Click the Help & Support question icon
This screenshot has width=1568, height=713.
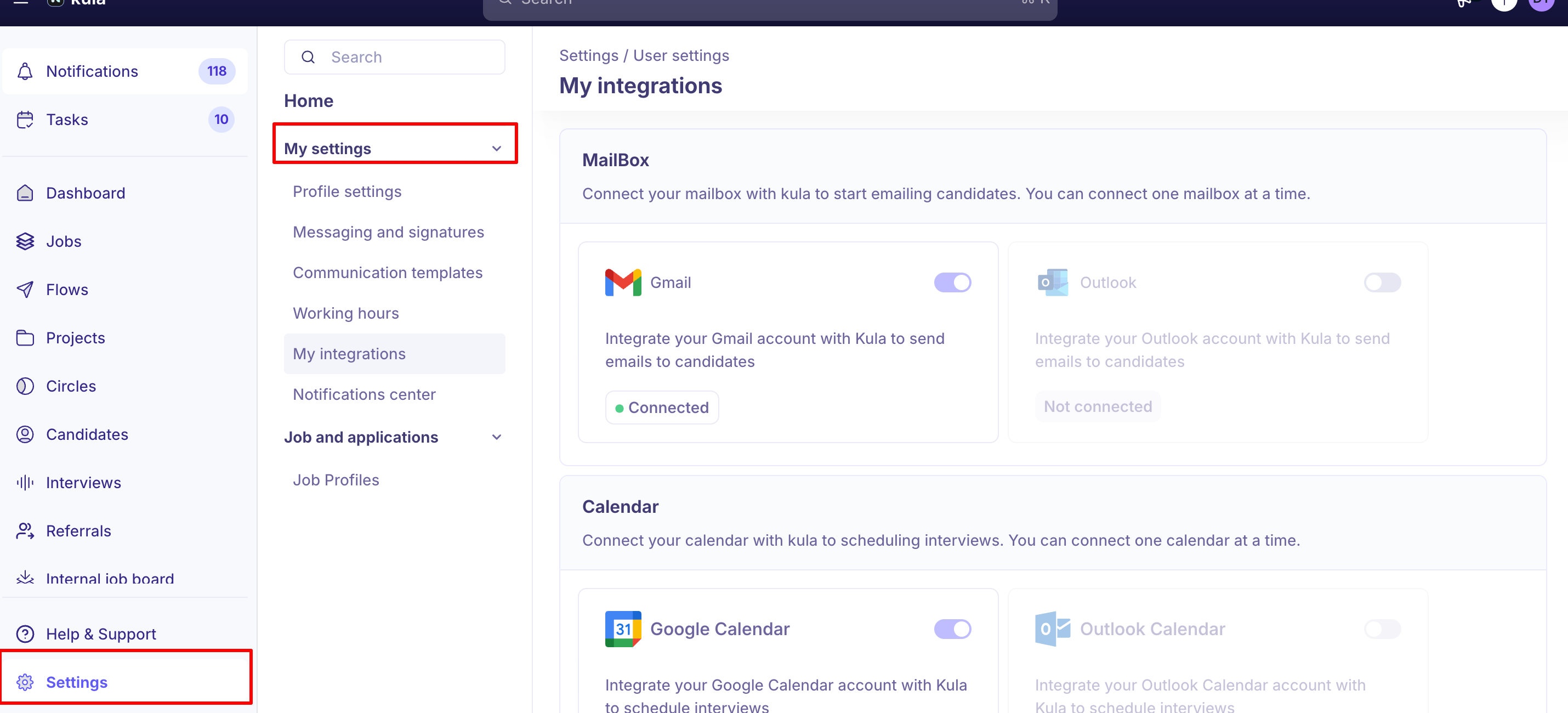[25, 634]
